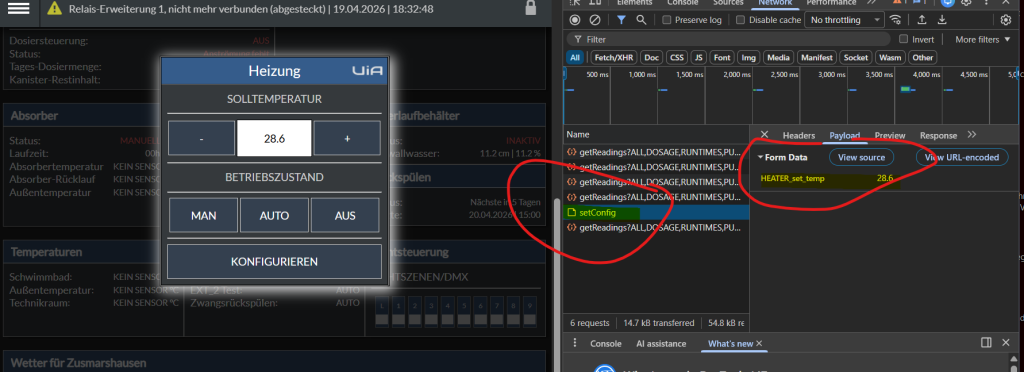Open the Response tab
This screenshot has width=1024, height=372.
pos(938,136)
